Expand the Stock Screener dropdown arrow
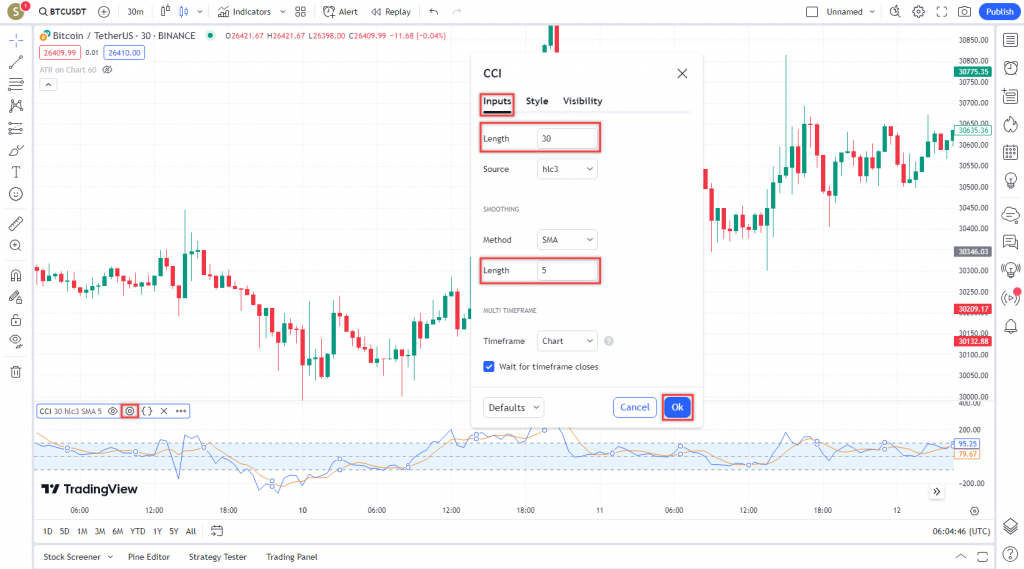Image resolution: width=1024 pixels, height=569 pixels. [110, 557]
